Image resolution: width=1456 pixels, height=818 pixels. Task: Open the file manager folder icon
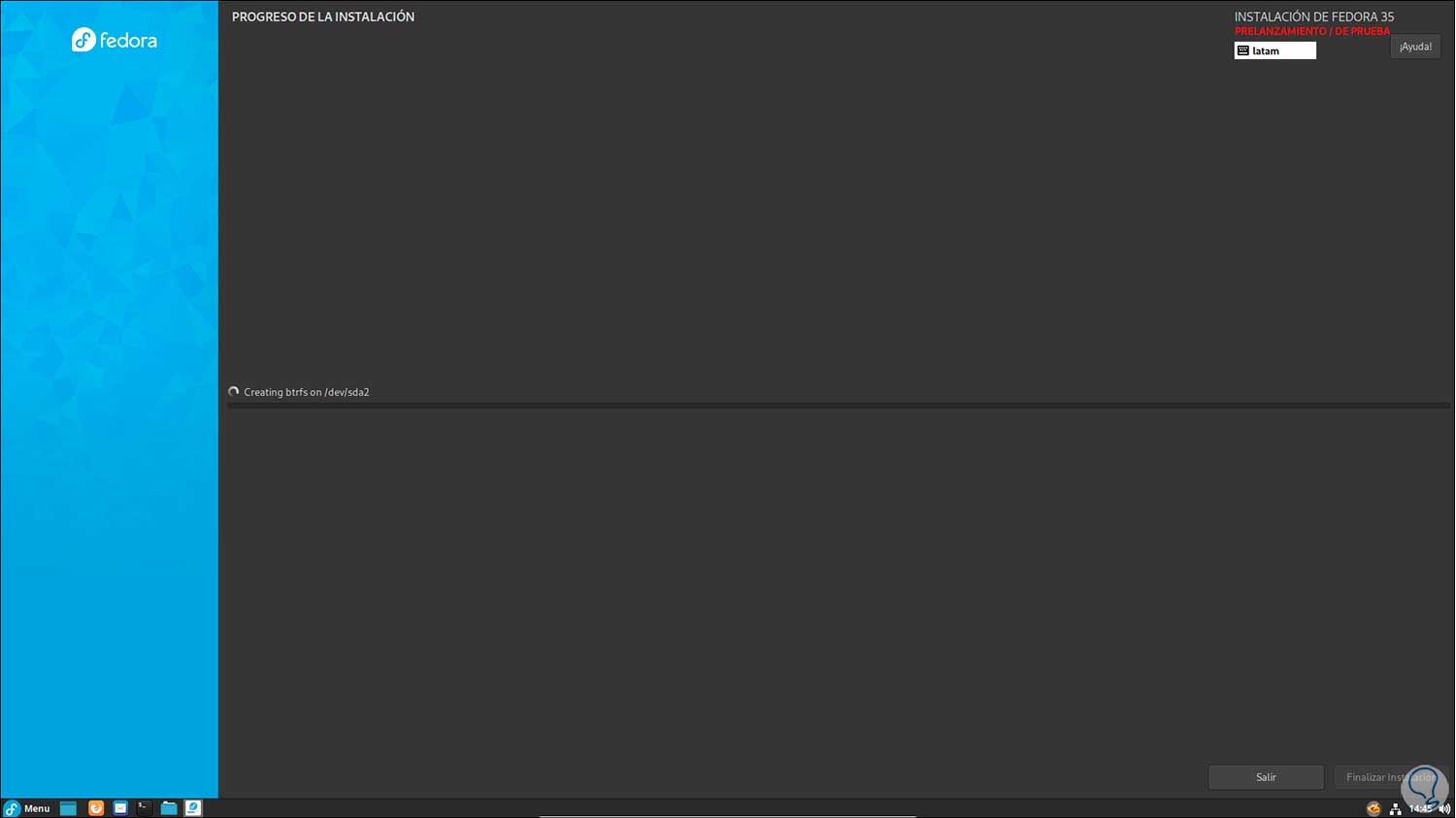[x=169, y=808]
